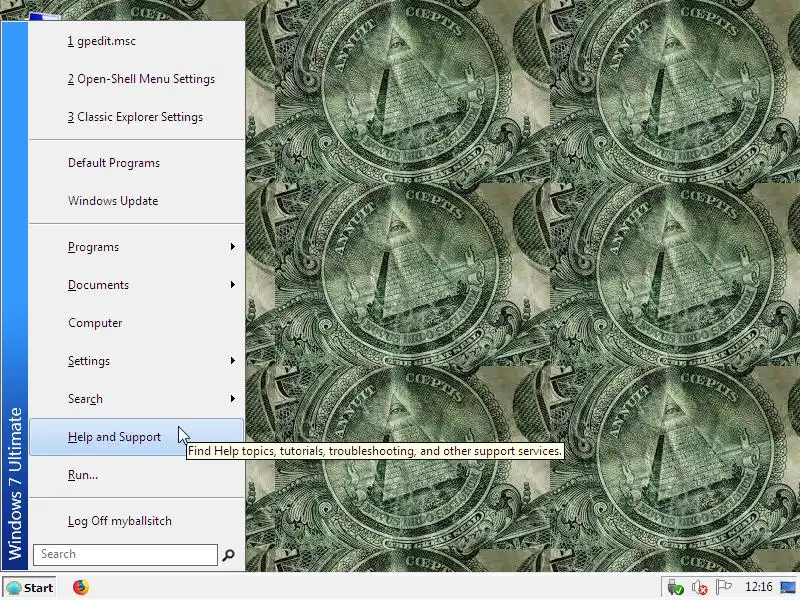Click the Start button
Image resolution: width=800 pixels, height=600 pixels.
(30, 588)
